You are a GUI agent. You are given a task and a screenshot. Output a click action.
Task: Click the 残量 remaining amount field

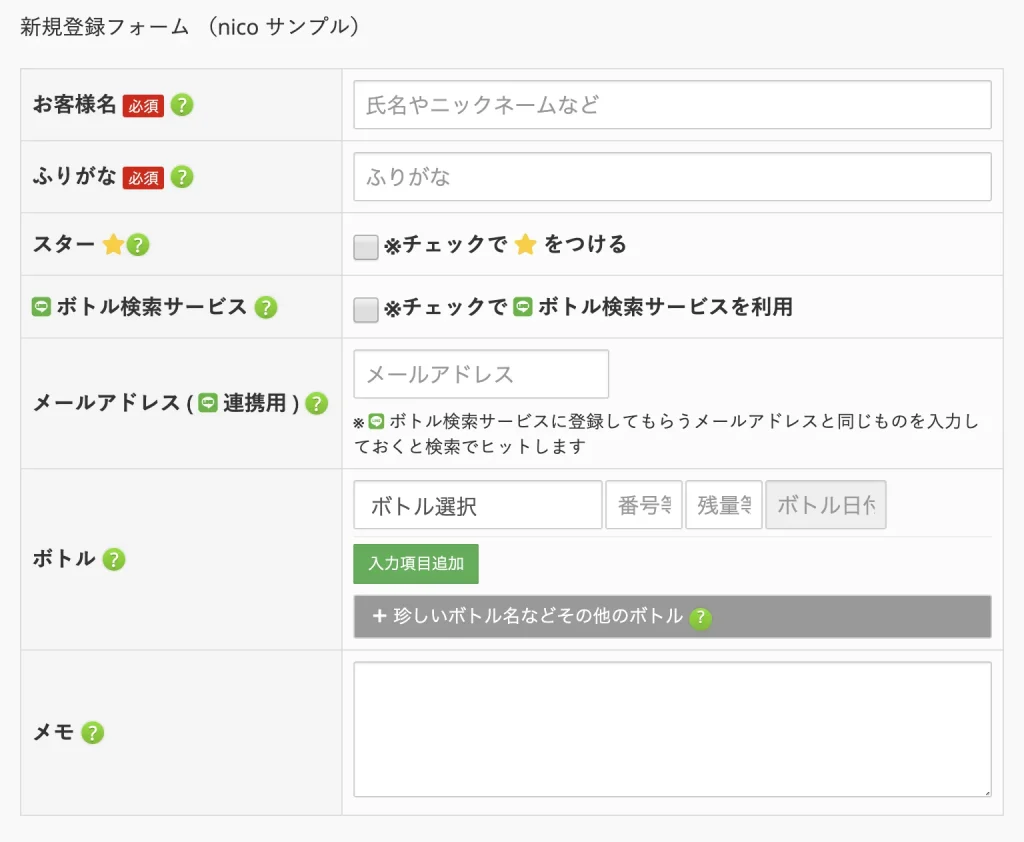click(x=724, y=505)
